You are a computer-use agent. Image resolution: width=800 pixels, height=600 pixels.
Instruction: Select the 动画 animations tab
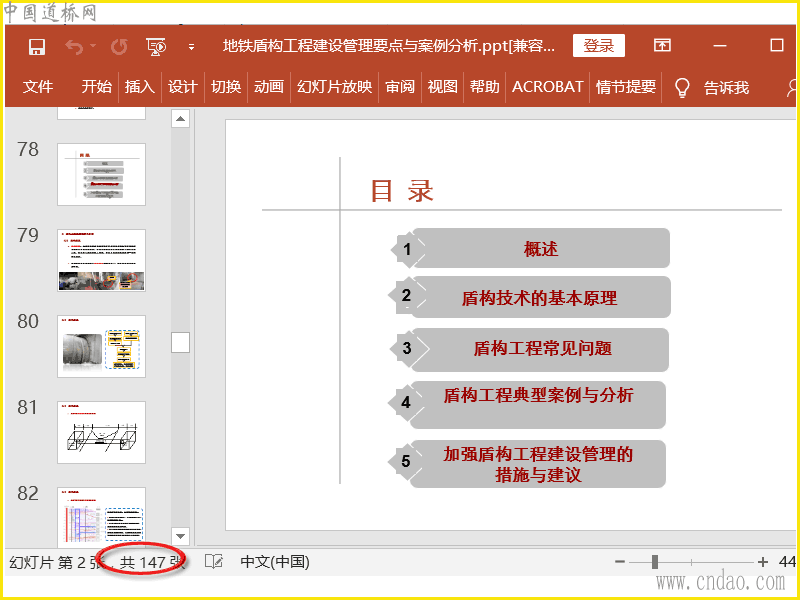click(268, 87)
